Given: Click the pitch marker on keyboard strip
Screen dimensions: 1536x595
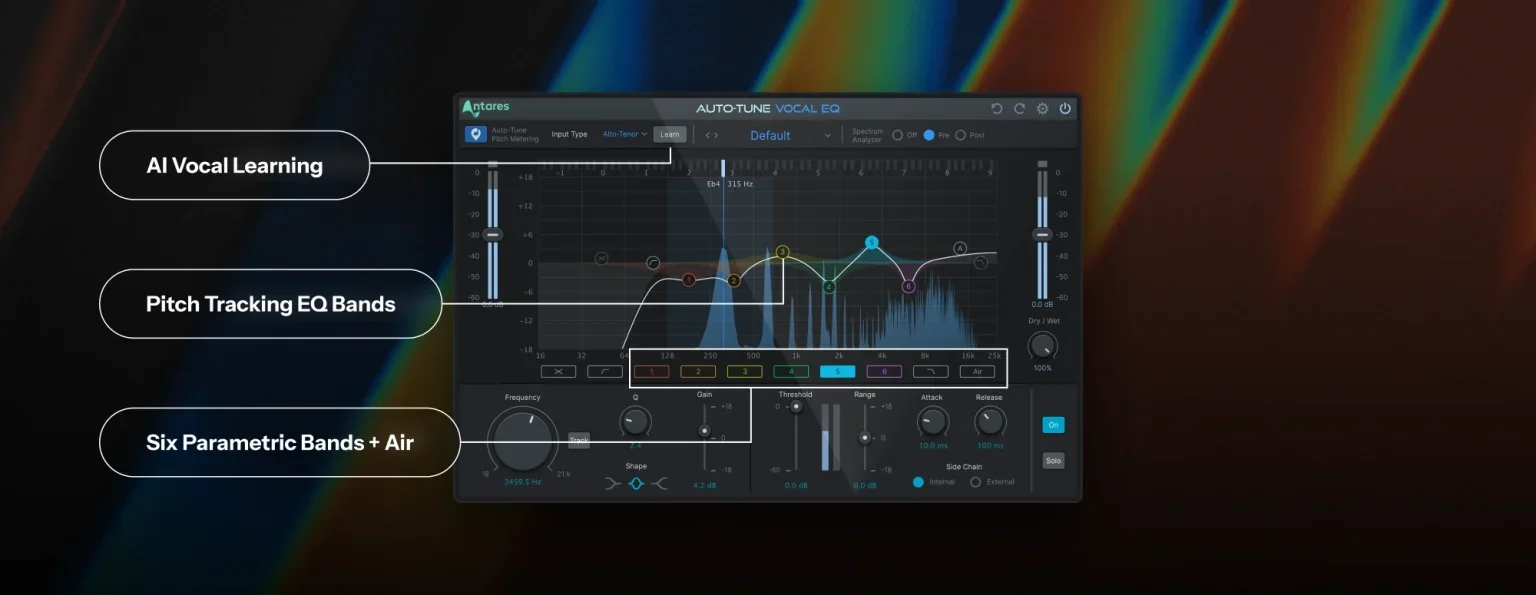Looking at the screenshot, I should pos(723,168).
